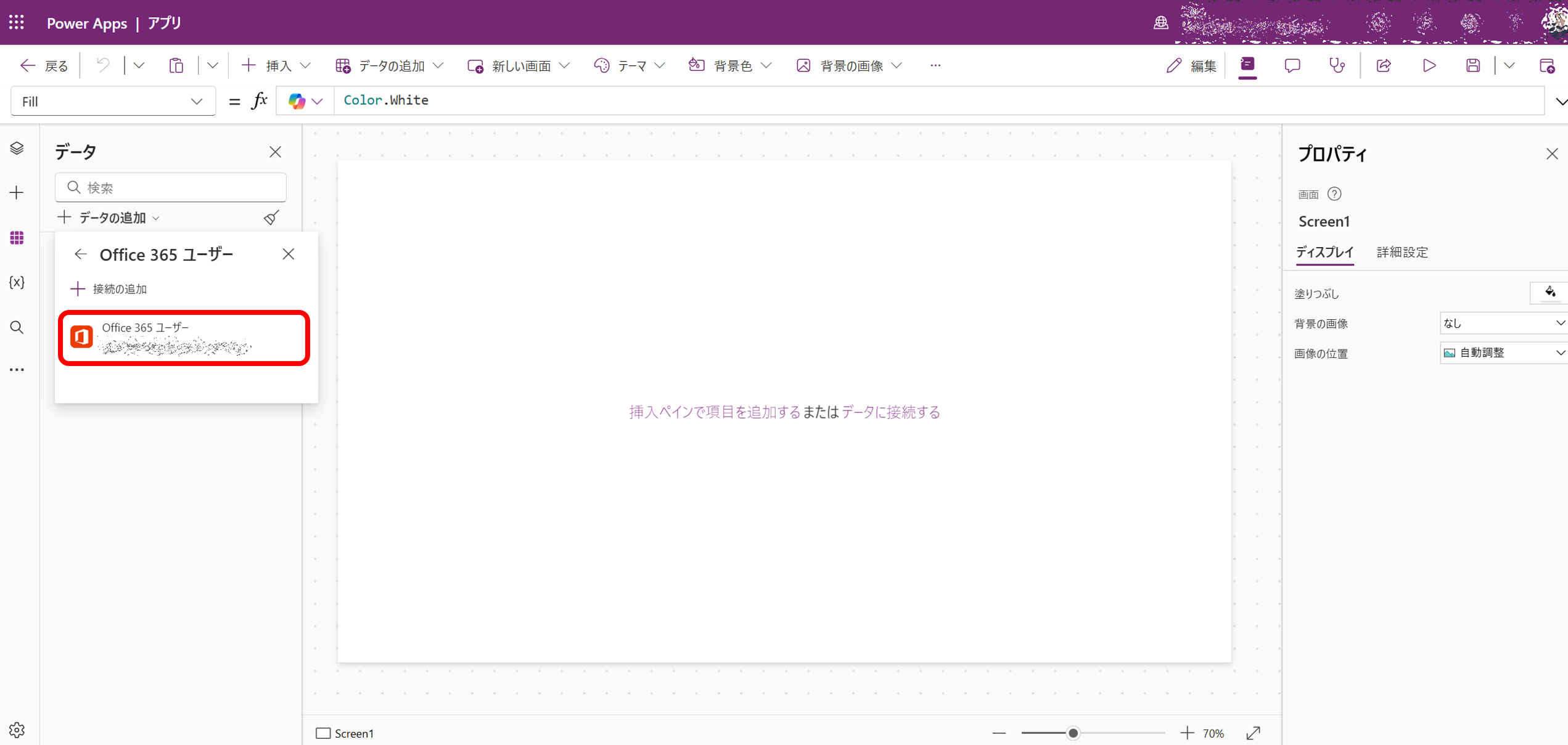Click the fx formula icon
The width and height of the screenshot is (1568, 745).
coord(259,100)
